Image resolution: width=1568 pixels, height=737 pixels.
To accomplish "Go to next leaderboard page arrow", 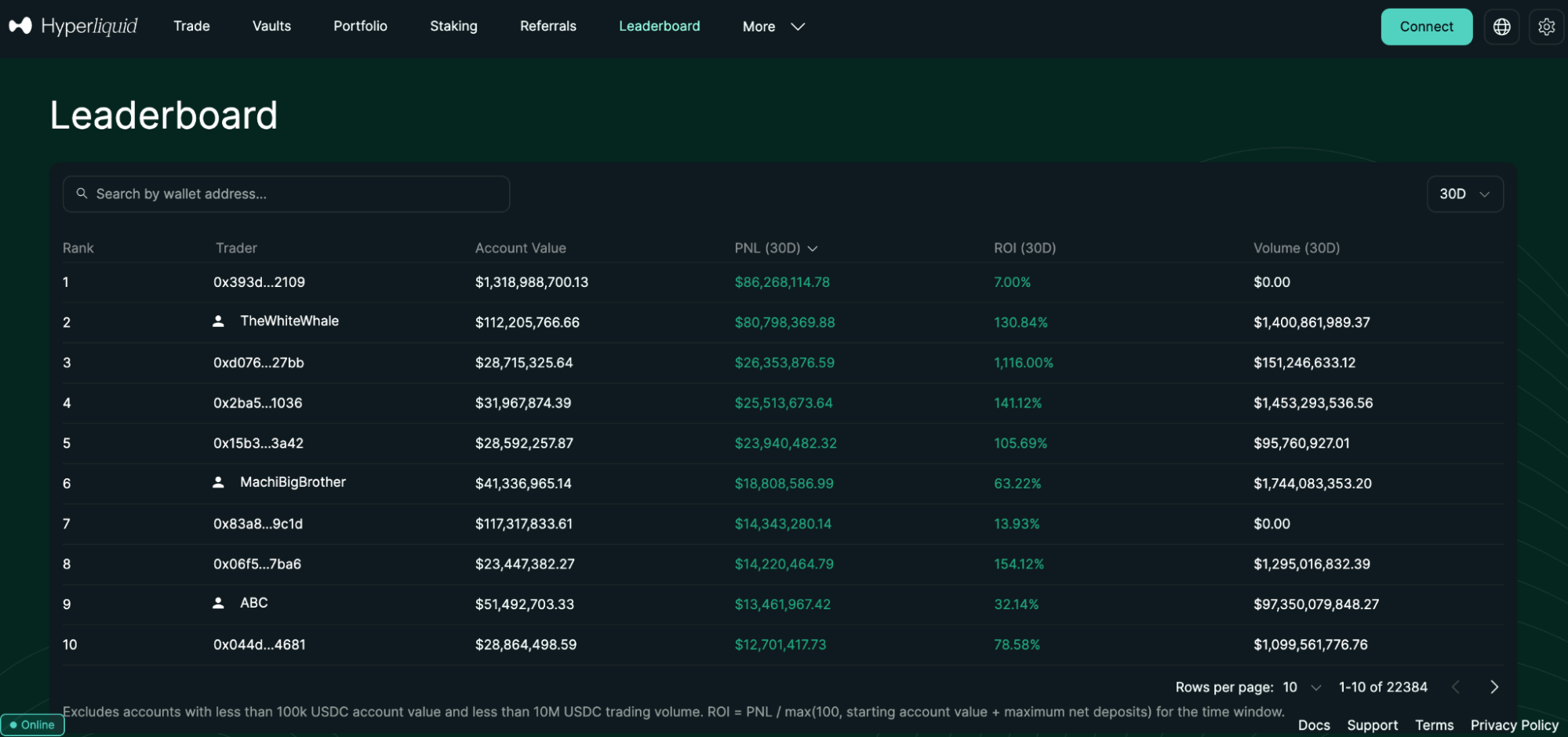I will [x=1494, y=687].
